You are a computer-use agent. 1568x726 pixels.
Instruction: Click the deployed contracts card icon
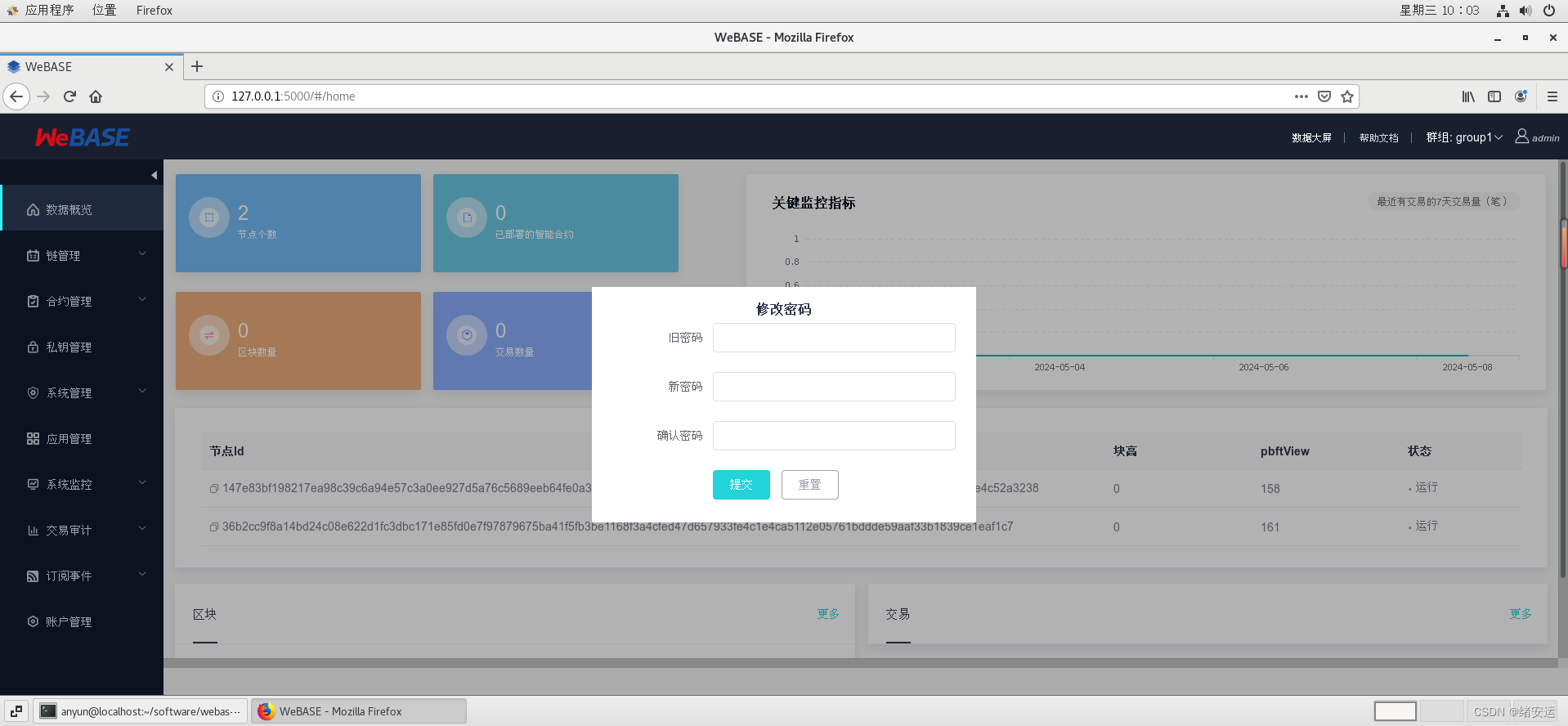[467, 217]
